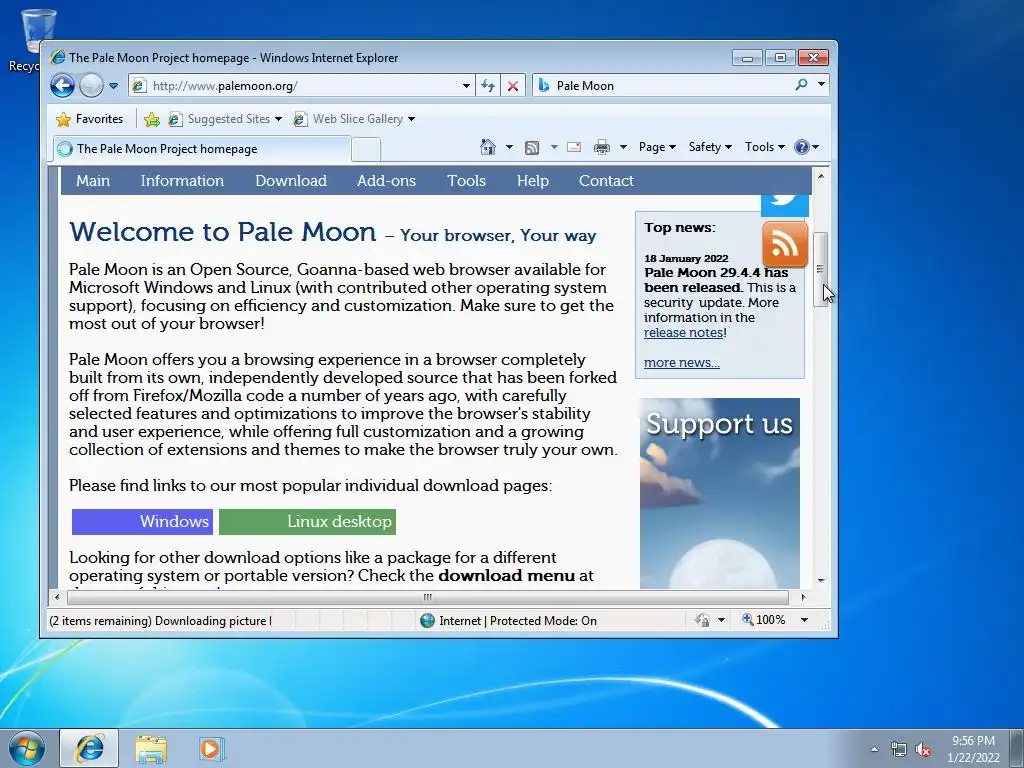This screenshot has width=1024, height=768.
Task: Open the Tools site navigation item
Action: pos(466,181)
